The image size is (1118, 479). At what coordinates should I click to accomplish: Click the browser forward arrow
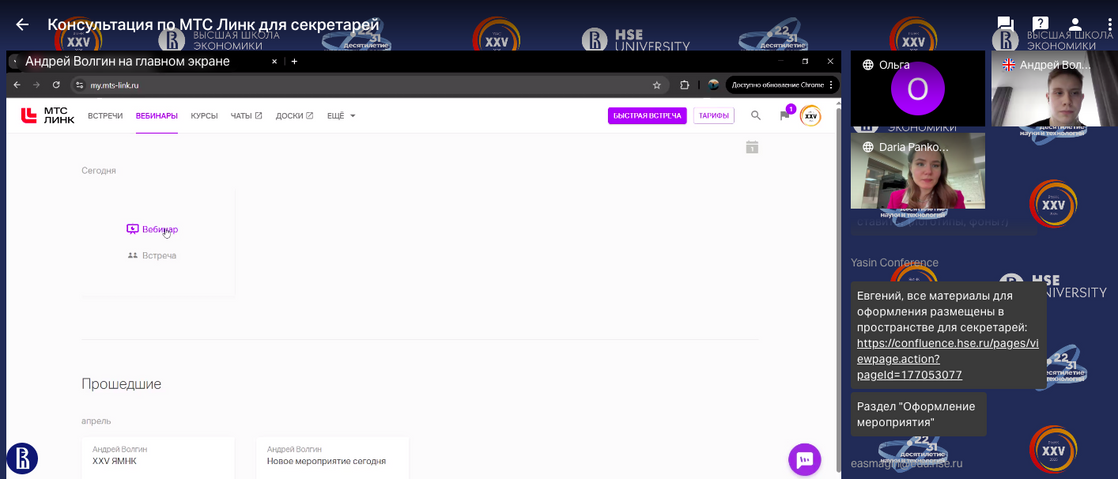point(36,85)
